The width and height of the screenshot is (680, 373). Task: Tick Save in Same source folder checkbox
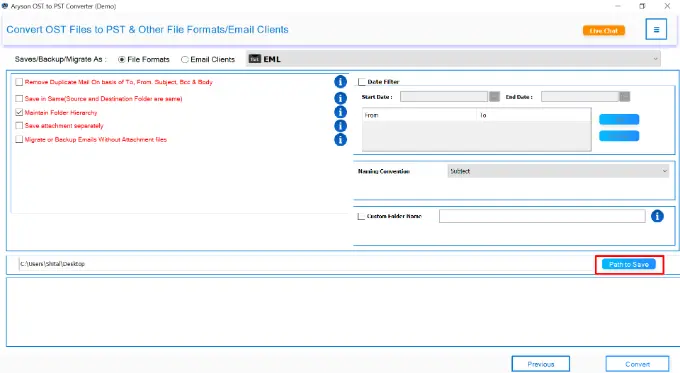[19, 98]
